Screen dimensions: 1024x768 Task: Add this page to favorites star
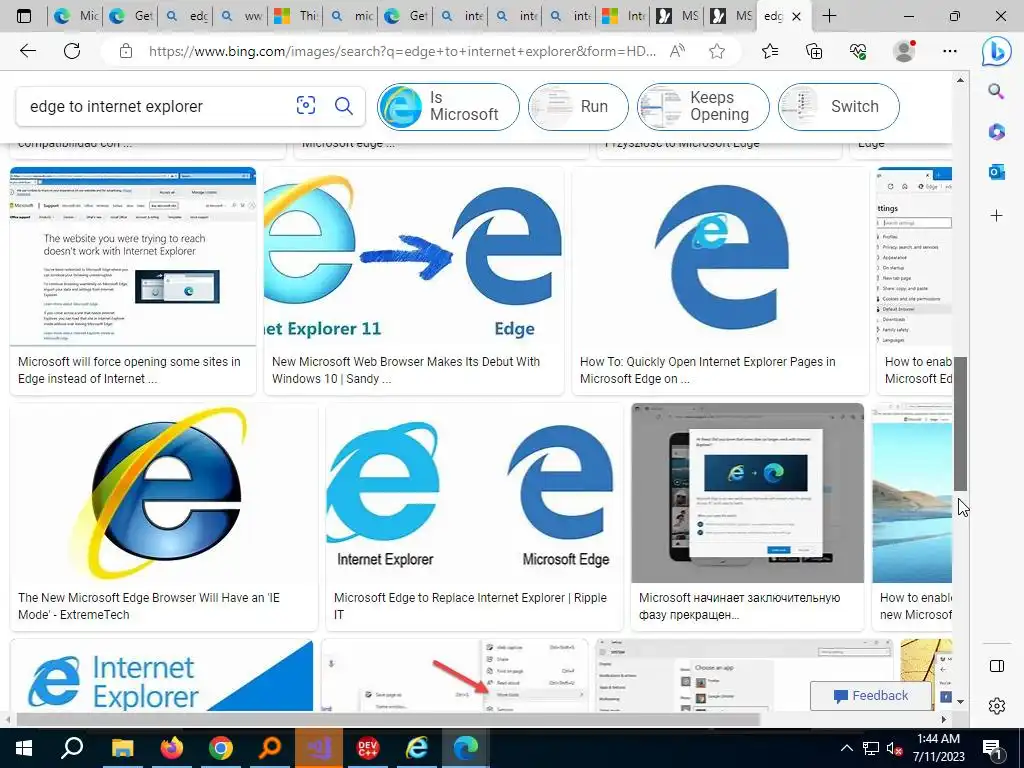(717, 51)
